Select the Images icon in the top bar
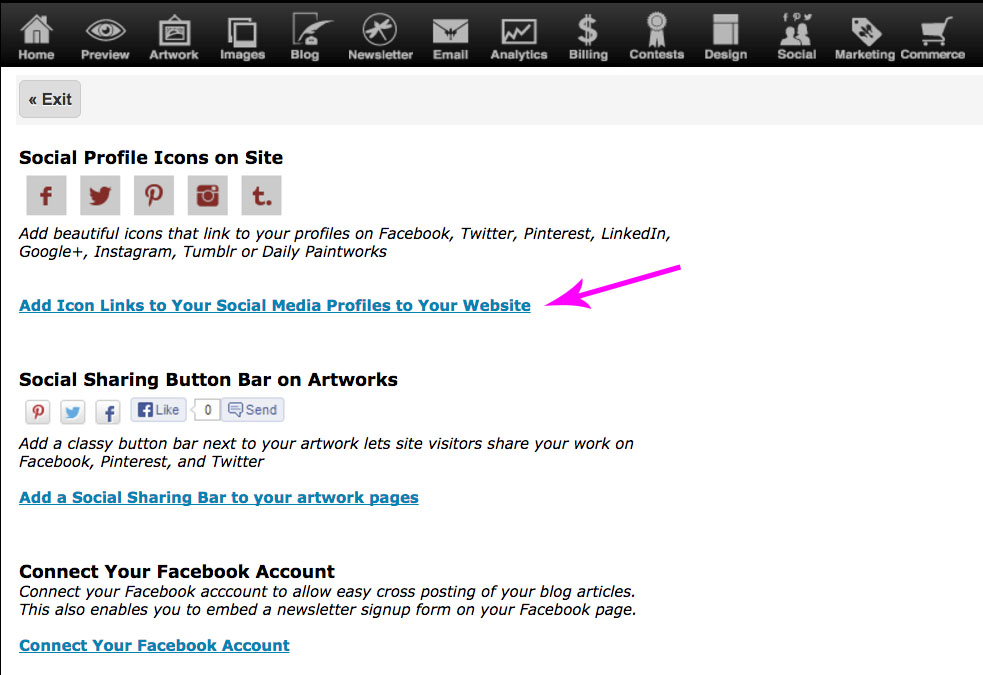Image resolution: width=983 pixels, height=675 pixels. (x=242, y=30)
